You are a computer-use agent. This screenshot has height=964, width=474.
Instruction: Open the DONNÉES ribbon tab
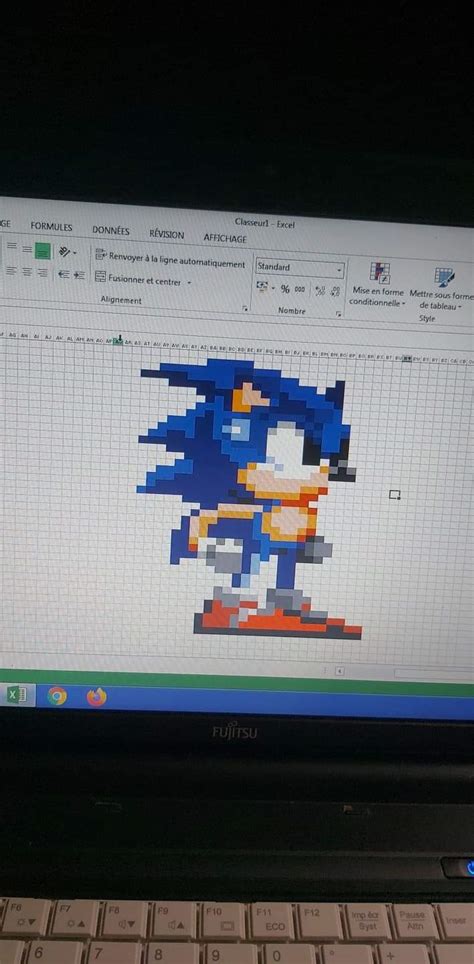tap(111, 230)
